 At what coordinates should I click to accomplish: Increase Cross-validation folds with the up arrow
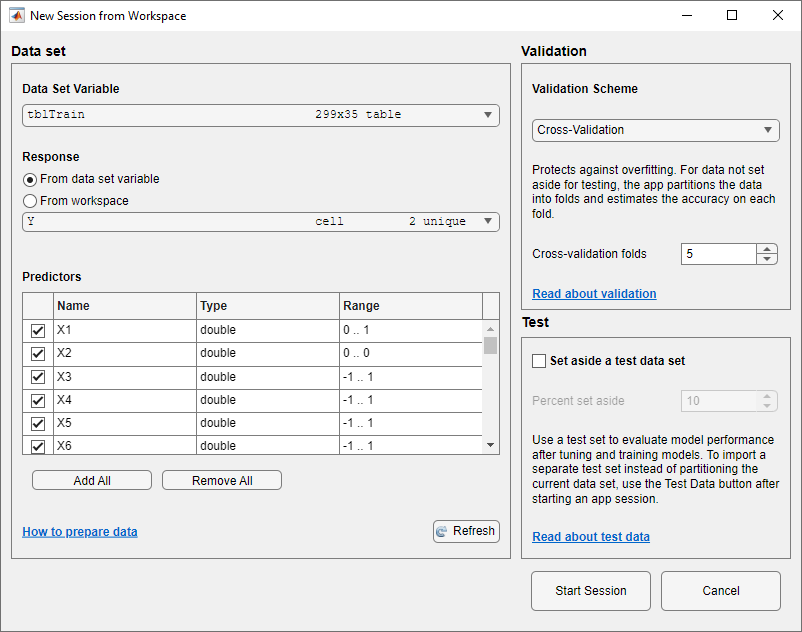767,248
